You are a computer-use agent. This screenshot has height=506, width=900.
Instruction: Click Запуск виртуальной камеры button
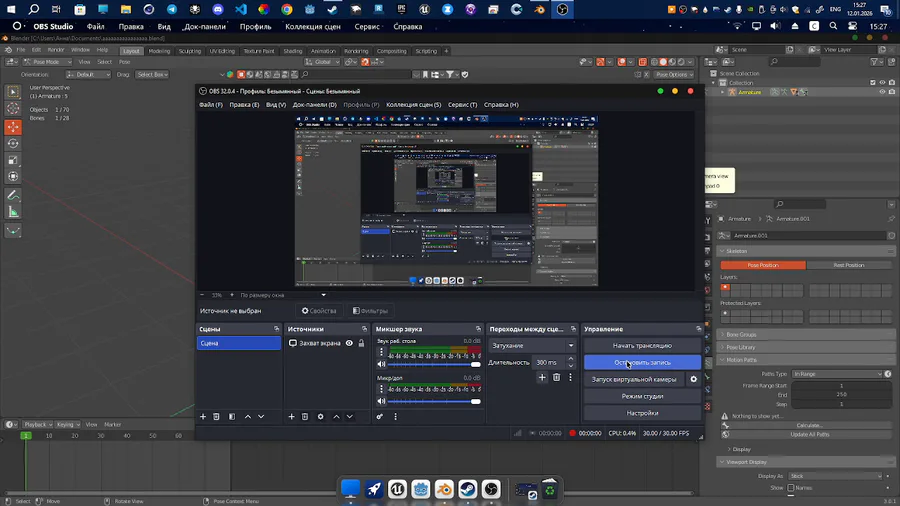(x=634, y=379)
